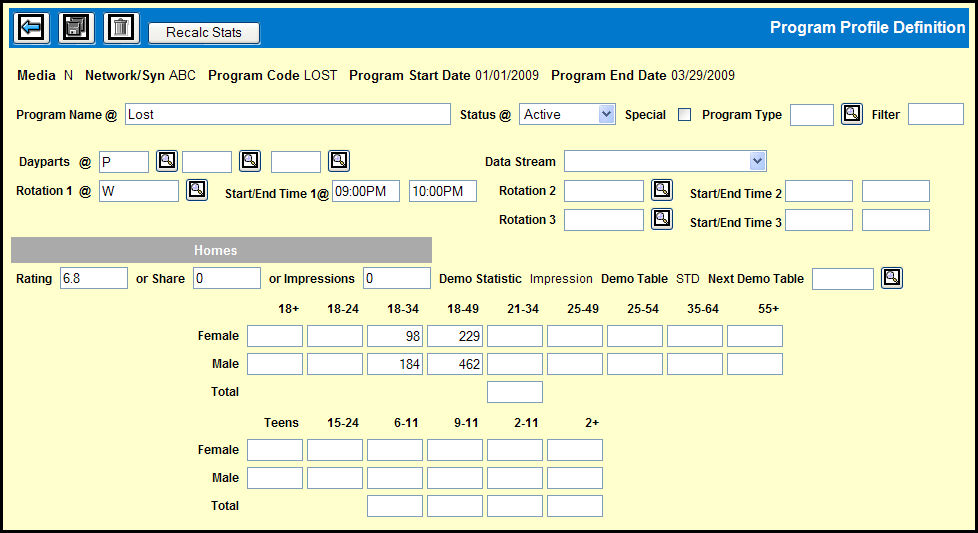Click the Female 25-49 field
978x533 pixels.
[x=574, y=336]
